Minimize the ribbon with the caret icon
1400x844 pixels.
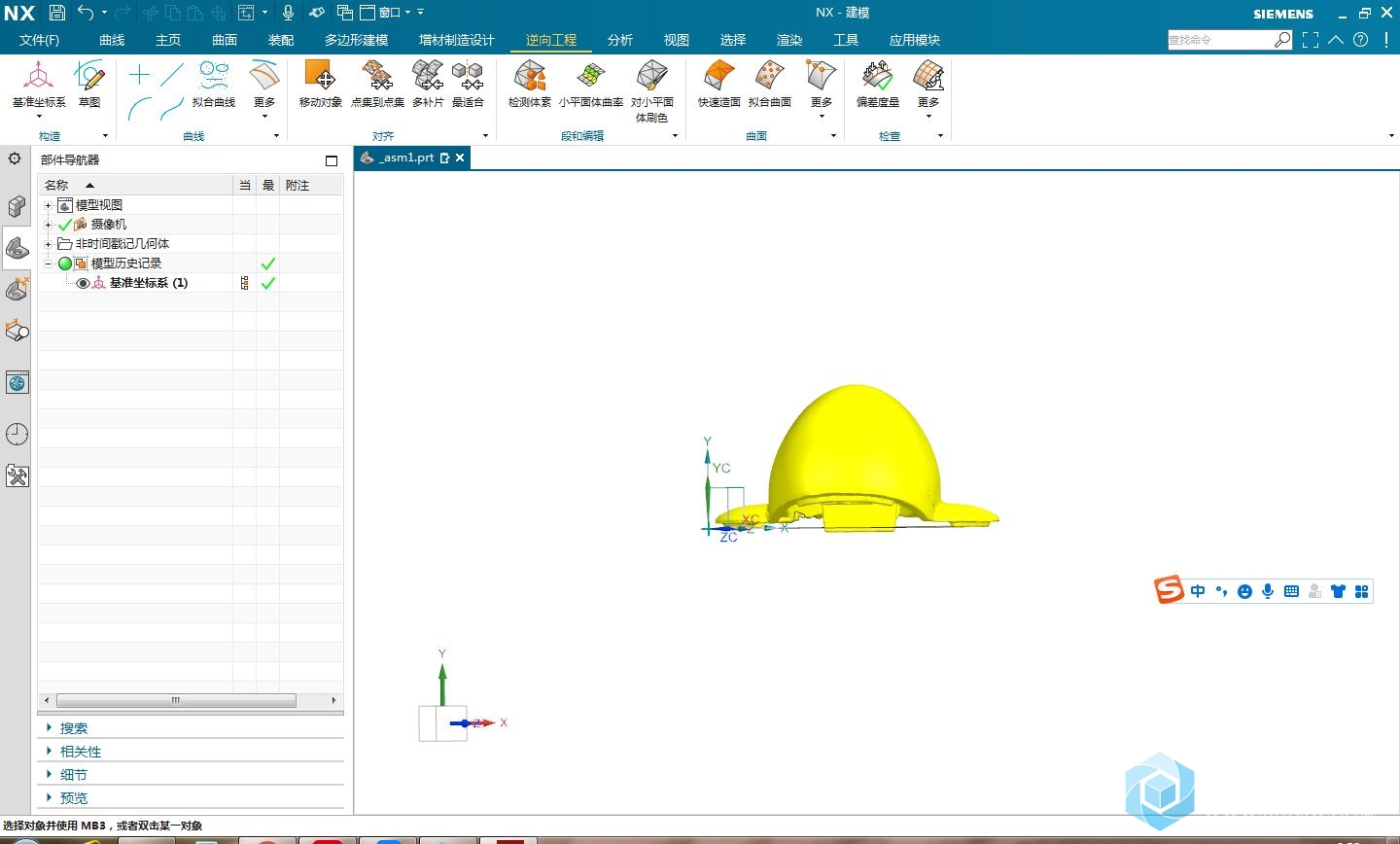pyautogui.click(x=1336, y=40)
